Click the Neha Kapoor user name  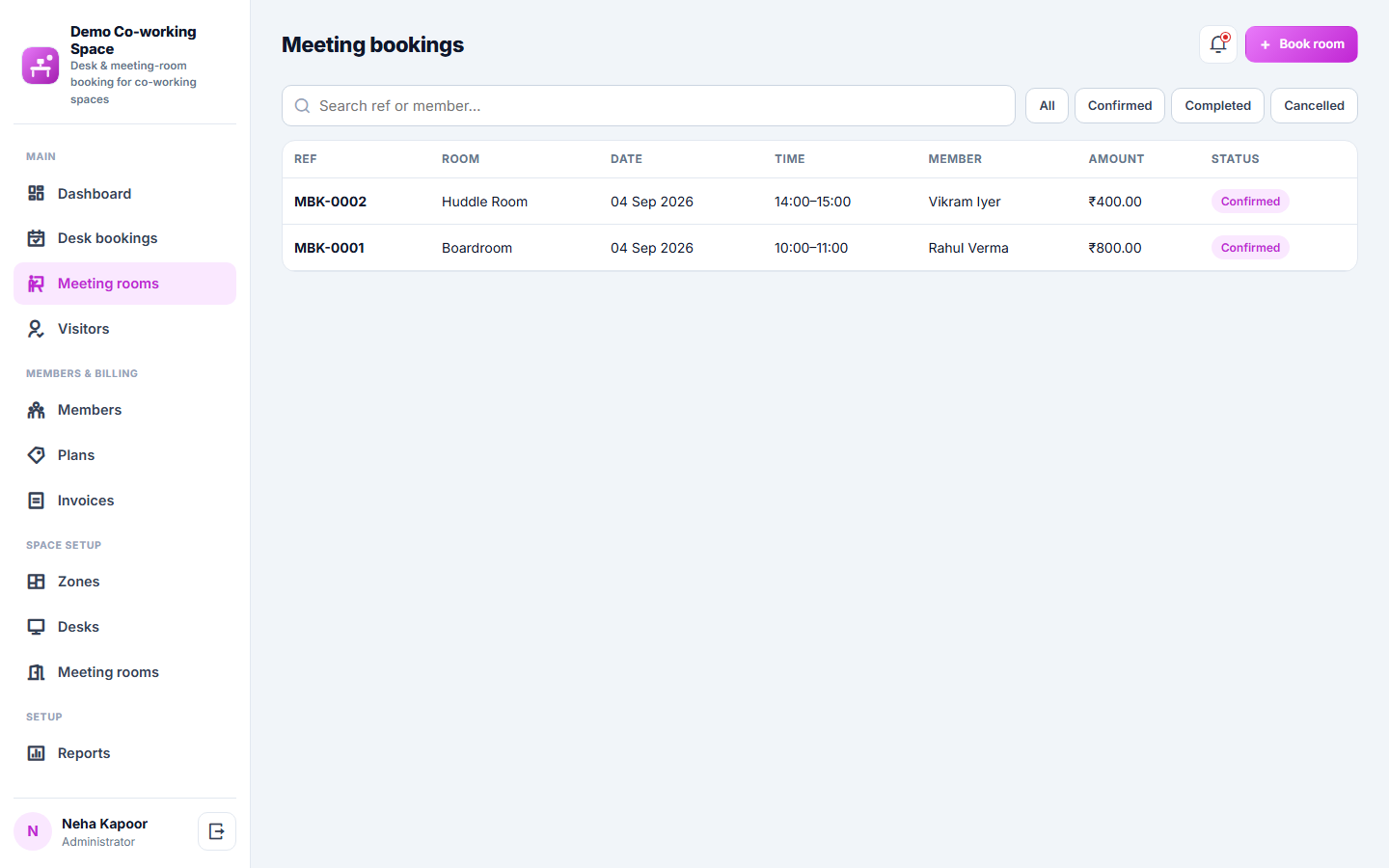click(x=104, y=824)
